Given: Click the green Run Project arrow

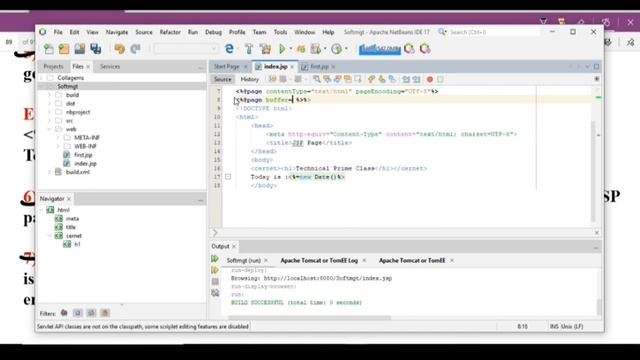Looking at the screenshot, I should tap(282, 49).
